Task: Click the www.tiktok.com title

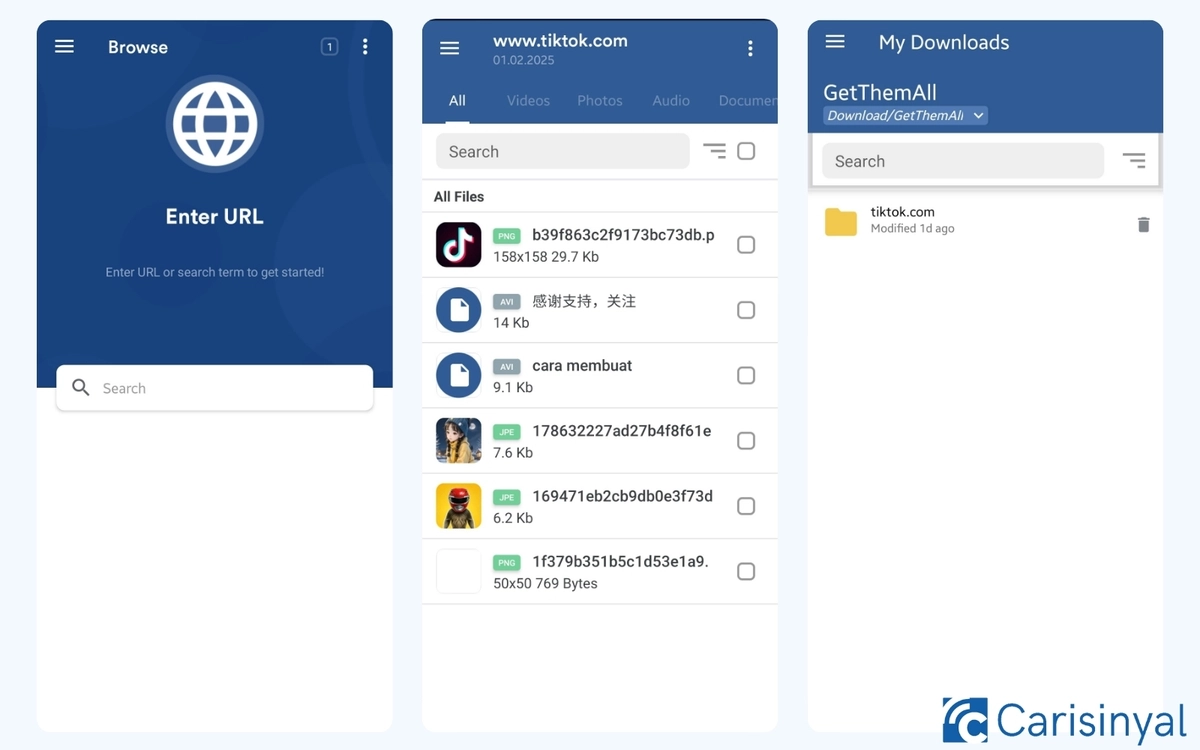Action: [560, 41]
